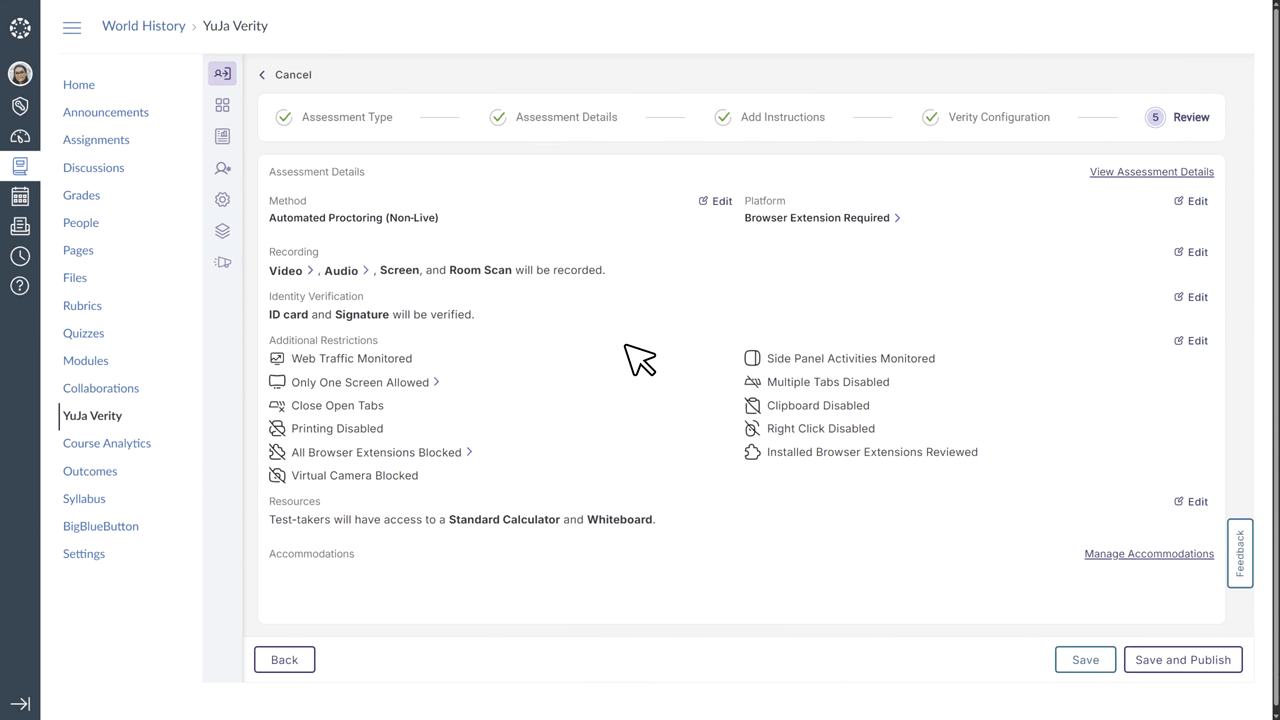Edit Additional Restrictions
Screen dimensions: 1280x720
click(x=1191, y=341)
